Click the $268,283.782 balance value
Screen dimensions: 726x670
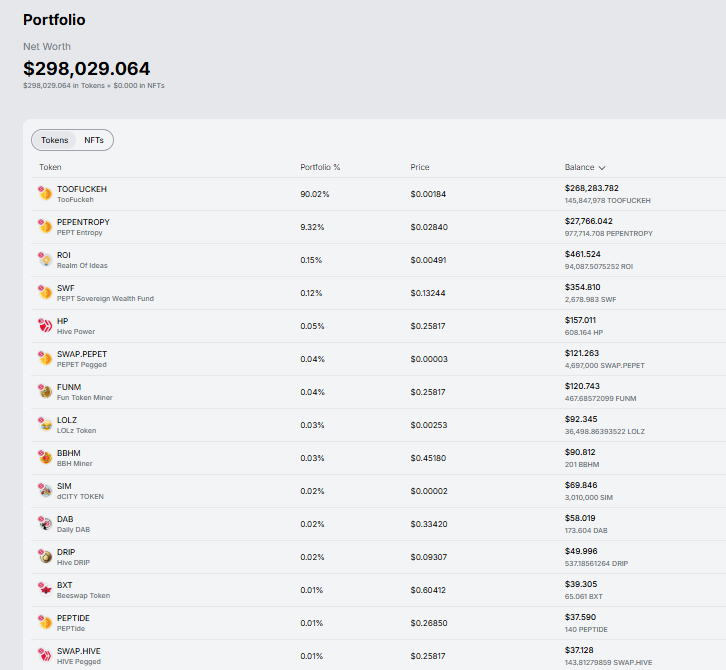coord(591,188)
